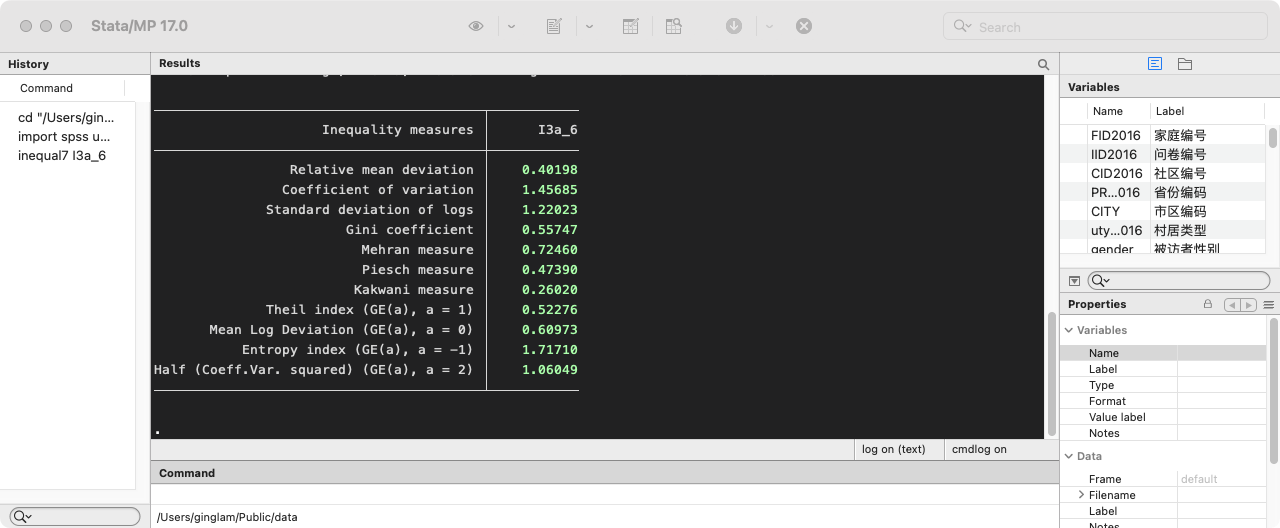Select the FID2016 variable row
Image resolution: width=1280 pixels, height=528 pixels.
pyautogui.click(x=1163, y=135)
